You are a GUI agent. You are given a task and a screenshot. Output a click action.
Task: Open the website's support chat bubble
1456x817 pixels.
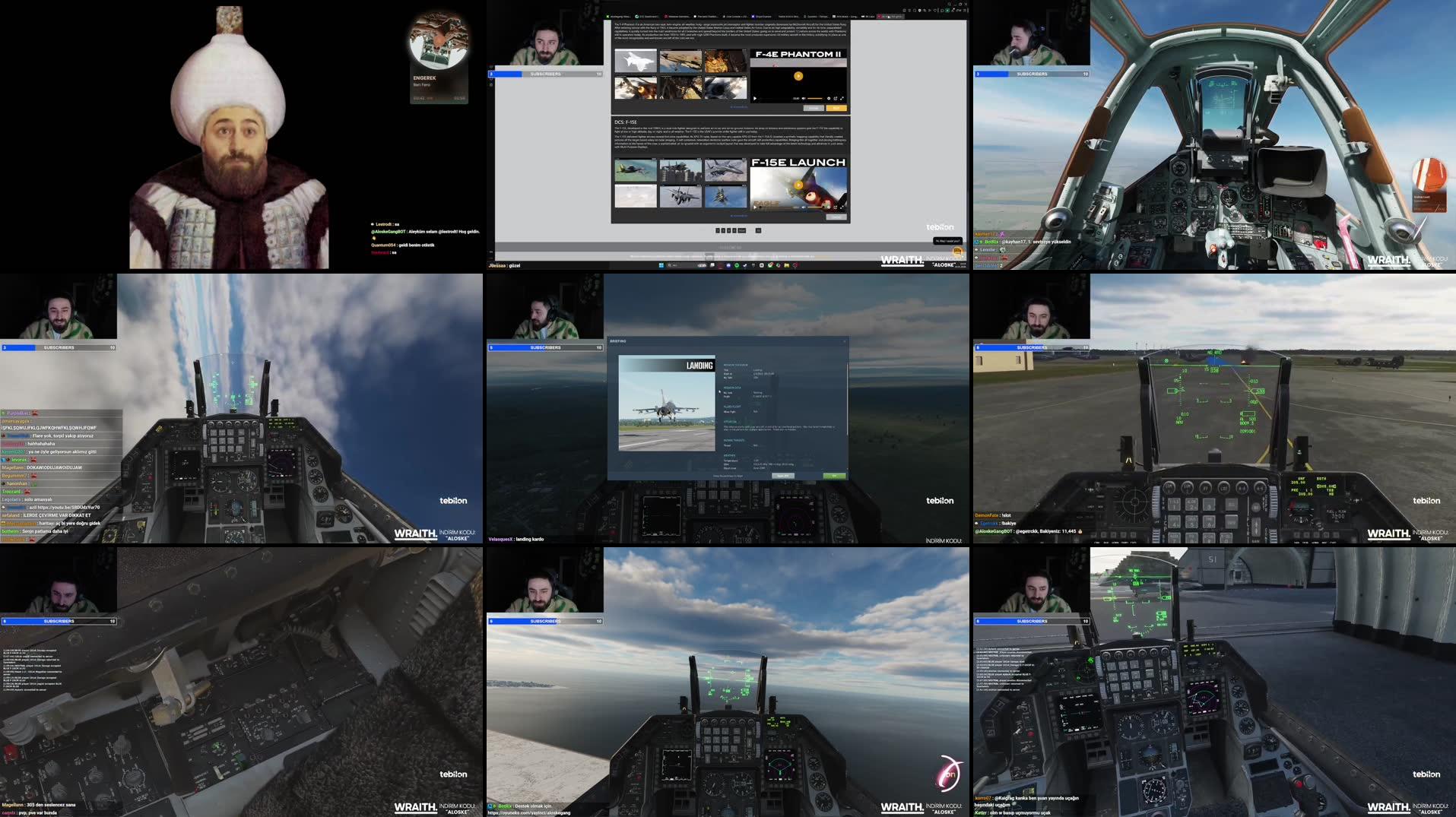956,249
